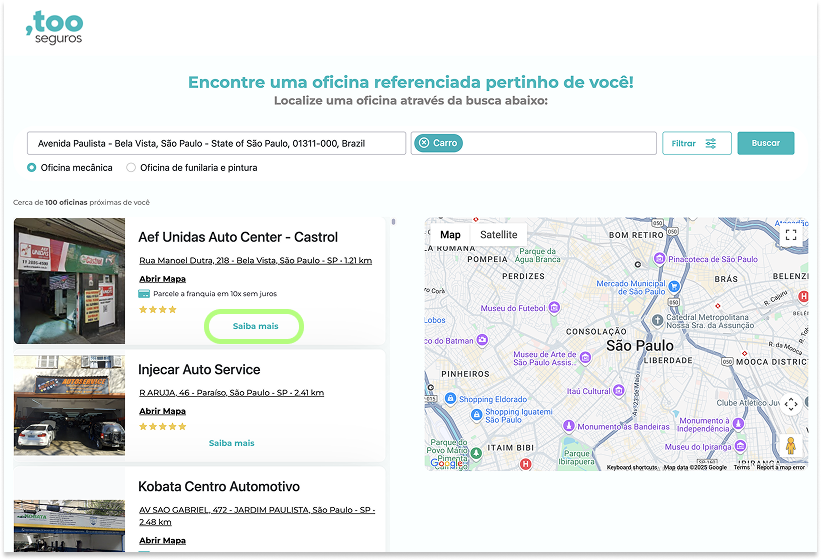Click Museu de Arte de São Paulo marker
The height and width of the screenshot is (560, 821).
click(x=585, y=357)
